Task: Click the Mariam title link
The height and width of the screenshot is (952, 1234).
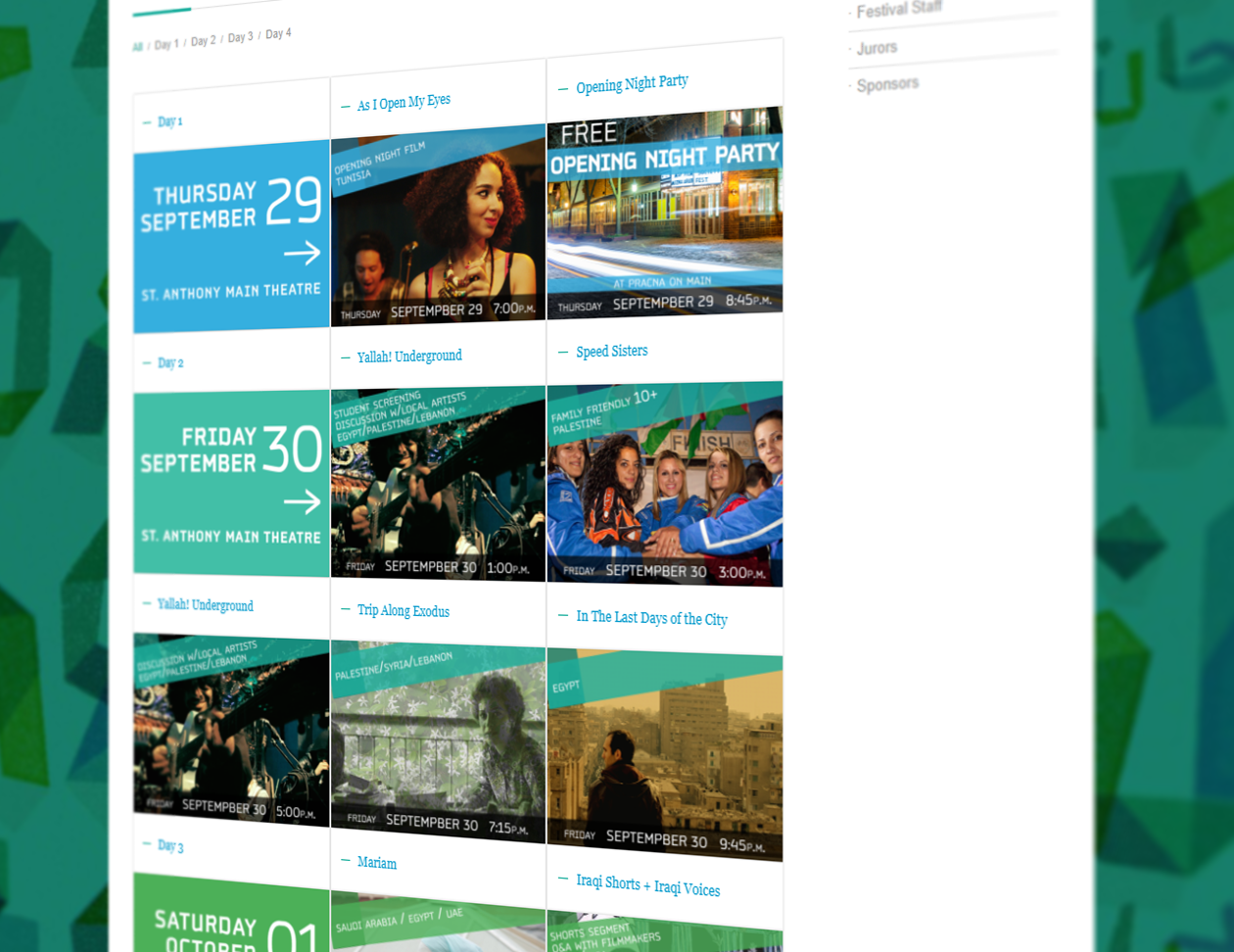Action: pos(376,863)
